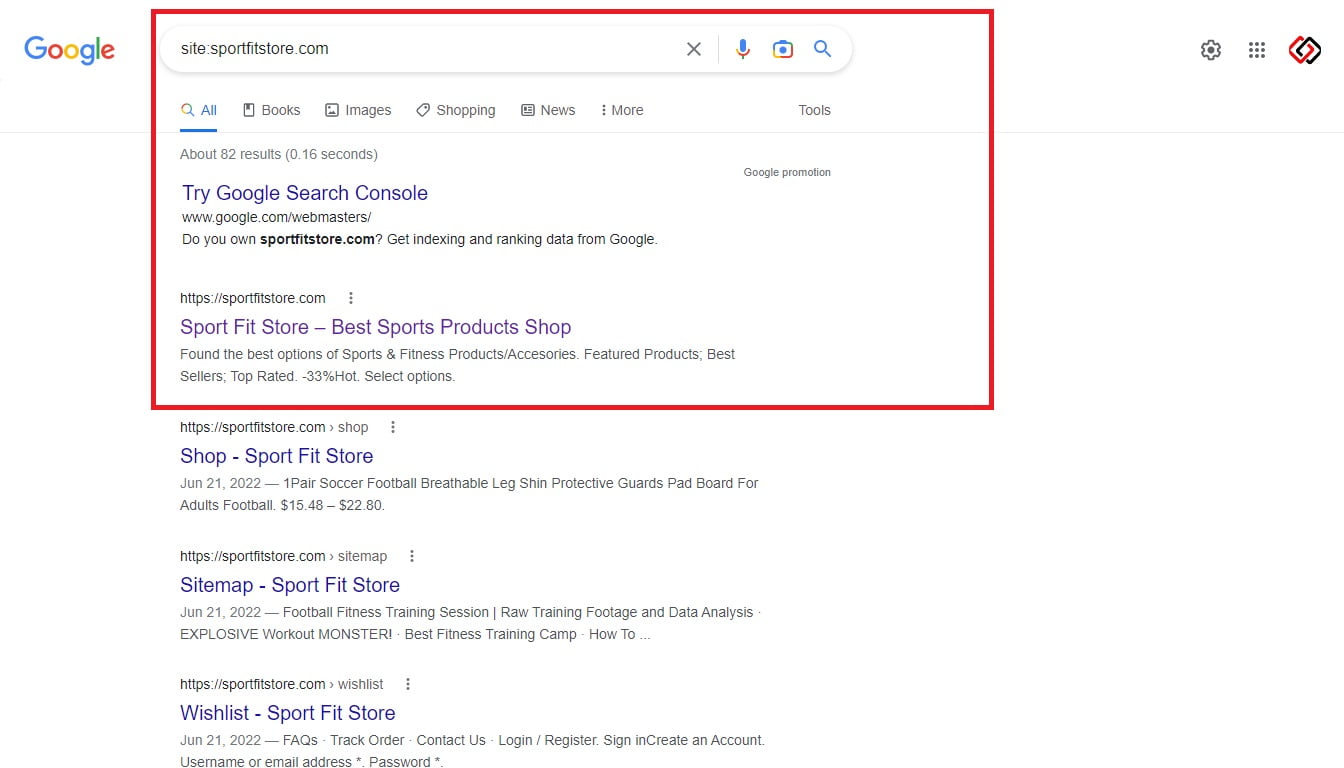Open the Google apps grid

tap(1257, 50)
